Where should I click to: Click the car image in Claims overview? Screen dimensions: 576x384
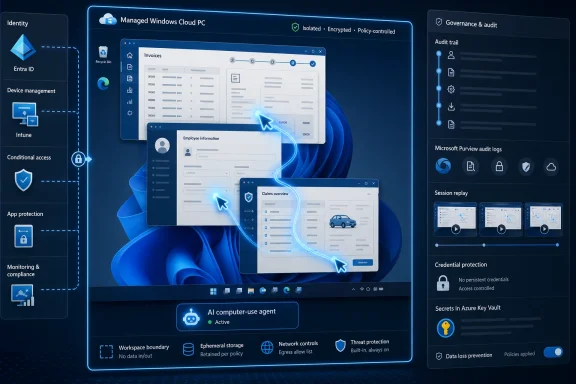[342, 221]
